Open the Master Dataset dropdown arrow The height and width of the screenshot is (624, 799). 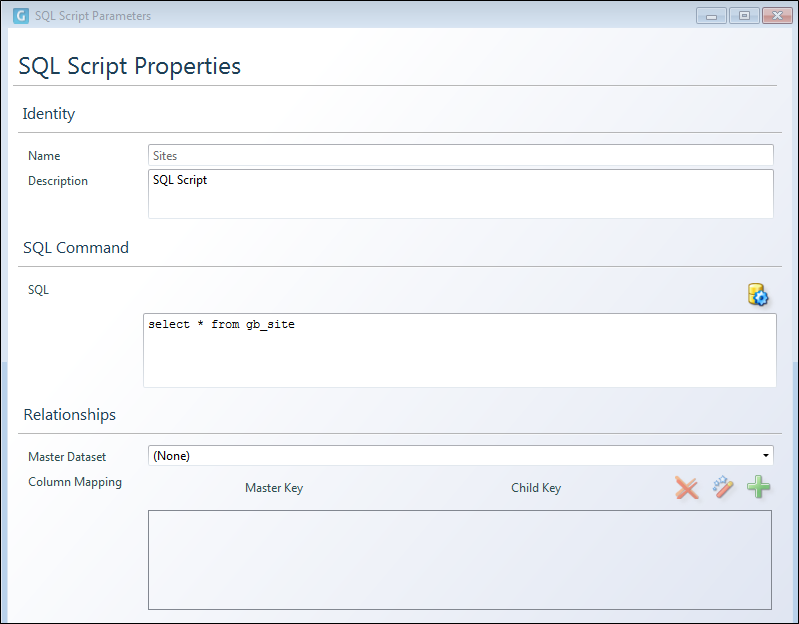pyautogui.click(x=765, y=455)
